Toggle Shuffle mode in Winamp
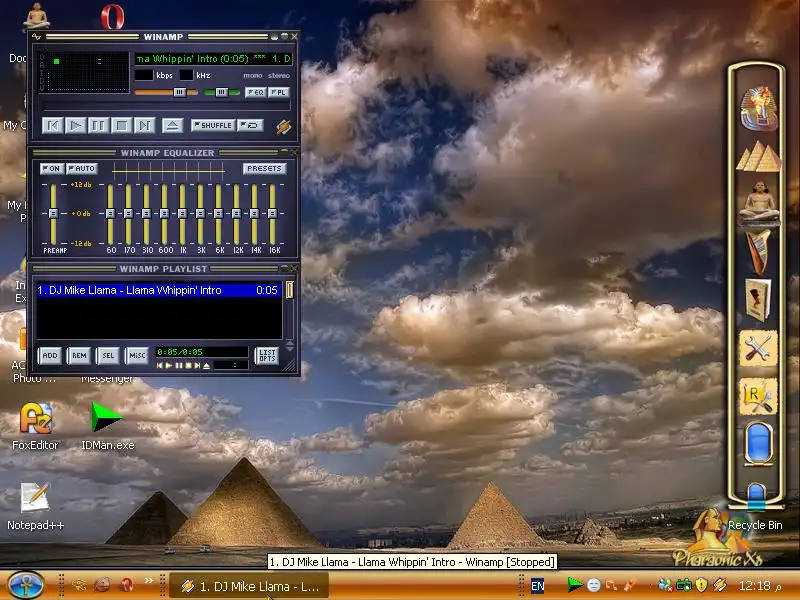This screenshot has width=800, height=600. [213, 125]
